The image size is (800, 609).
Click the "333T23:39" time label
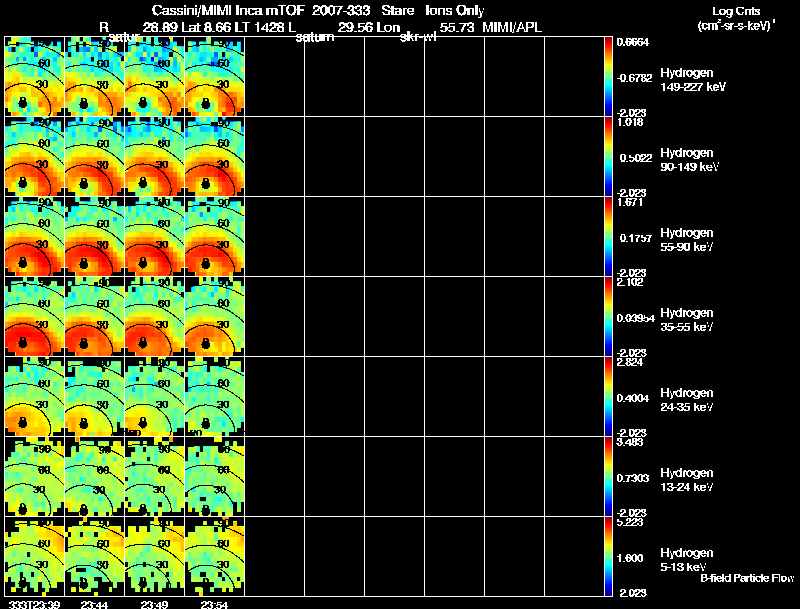[x=35, y=604]
